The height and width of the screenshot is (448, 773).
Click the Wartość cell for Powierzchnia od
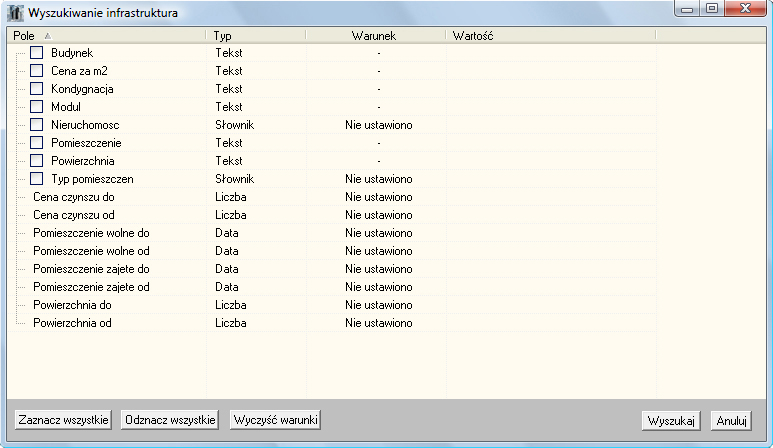tap(551, 323)
